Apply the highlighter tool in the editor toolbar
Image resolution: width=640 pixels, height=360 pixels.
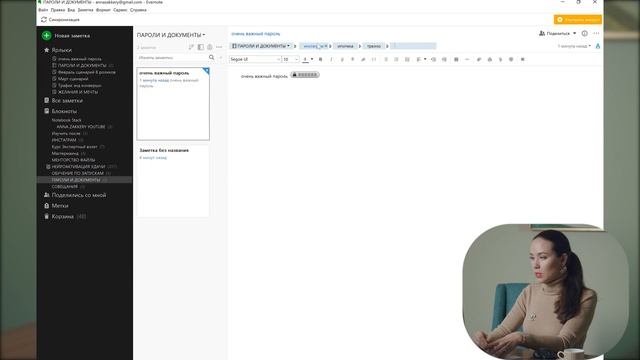(x=363, y=59)
